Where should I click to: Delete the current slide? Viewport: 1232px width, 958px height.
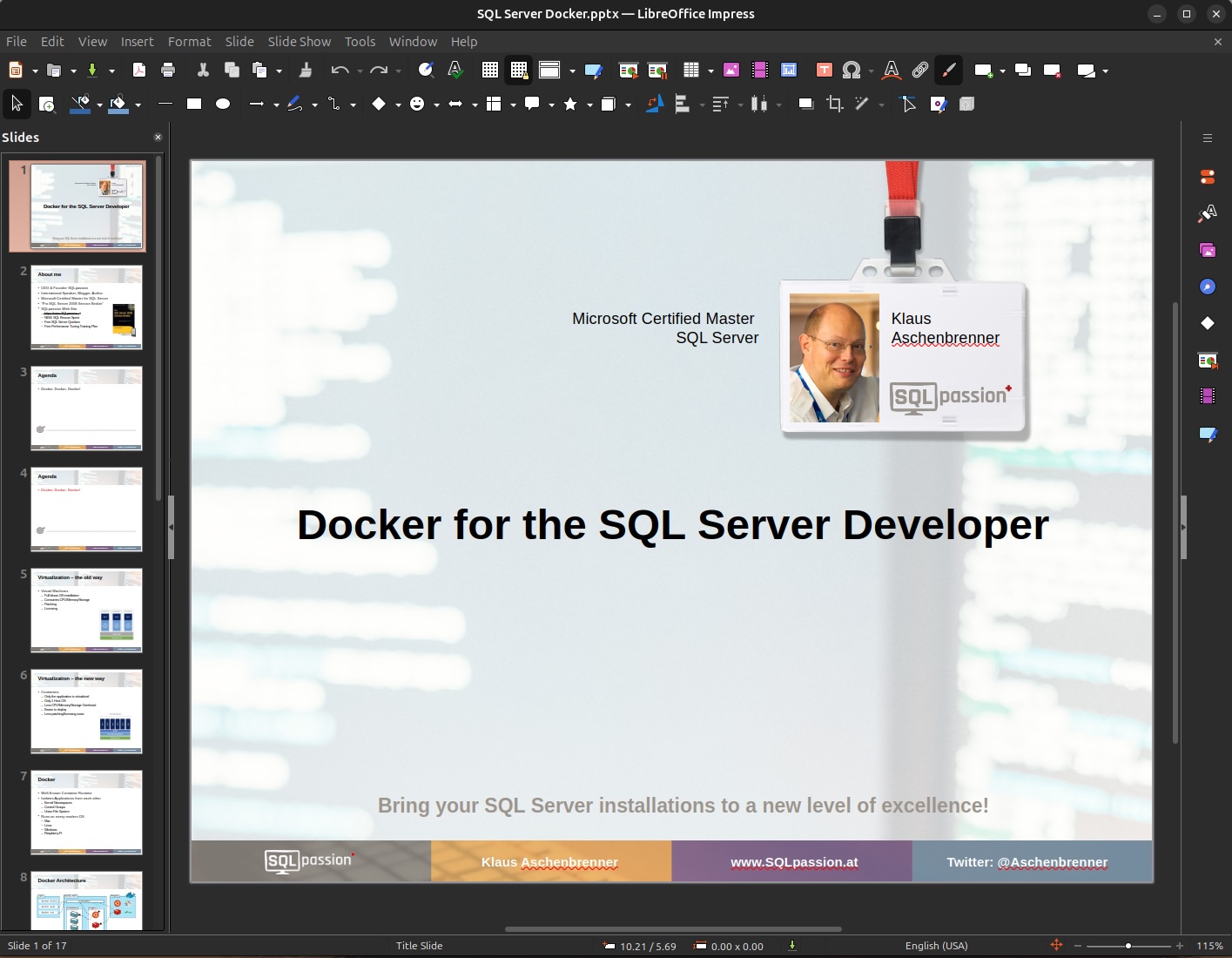1052,71
